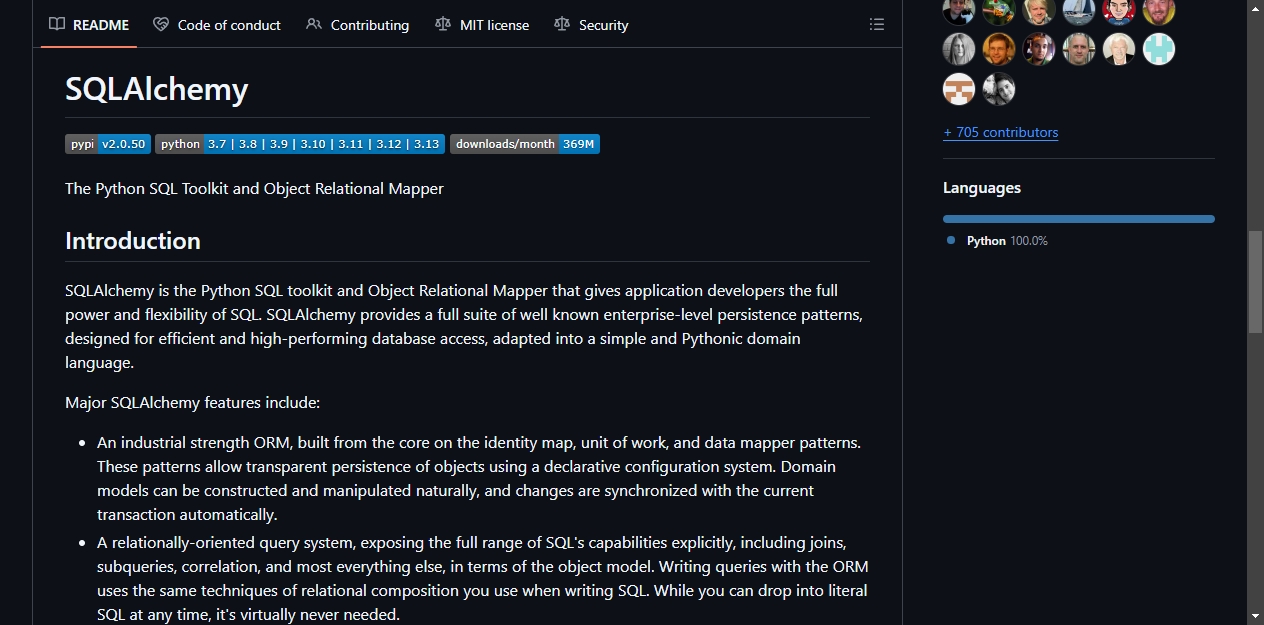Click the pypi v2.0.50 badge
1264x625 pixels.
coord(108,144)
